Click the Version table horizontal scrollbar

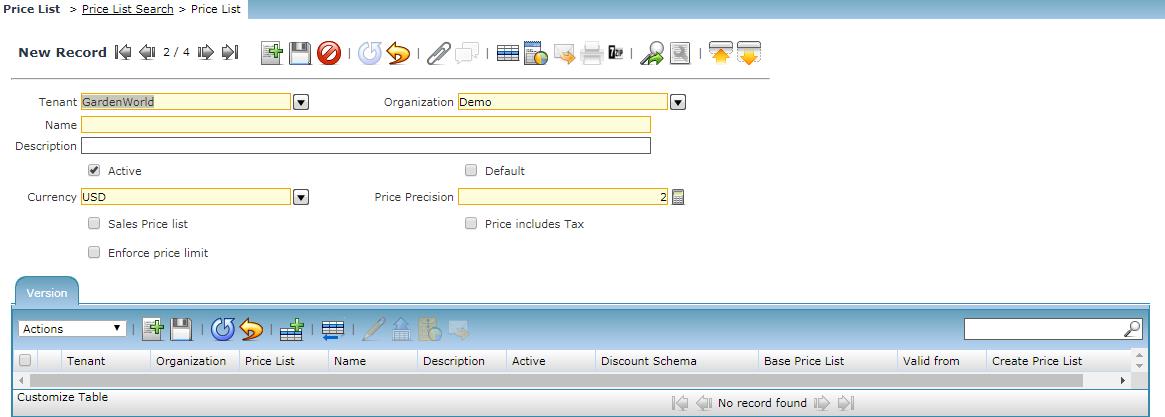pyautogui.click(x=556, y=380)
